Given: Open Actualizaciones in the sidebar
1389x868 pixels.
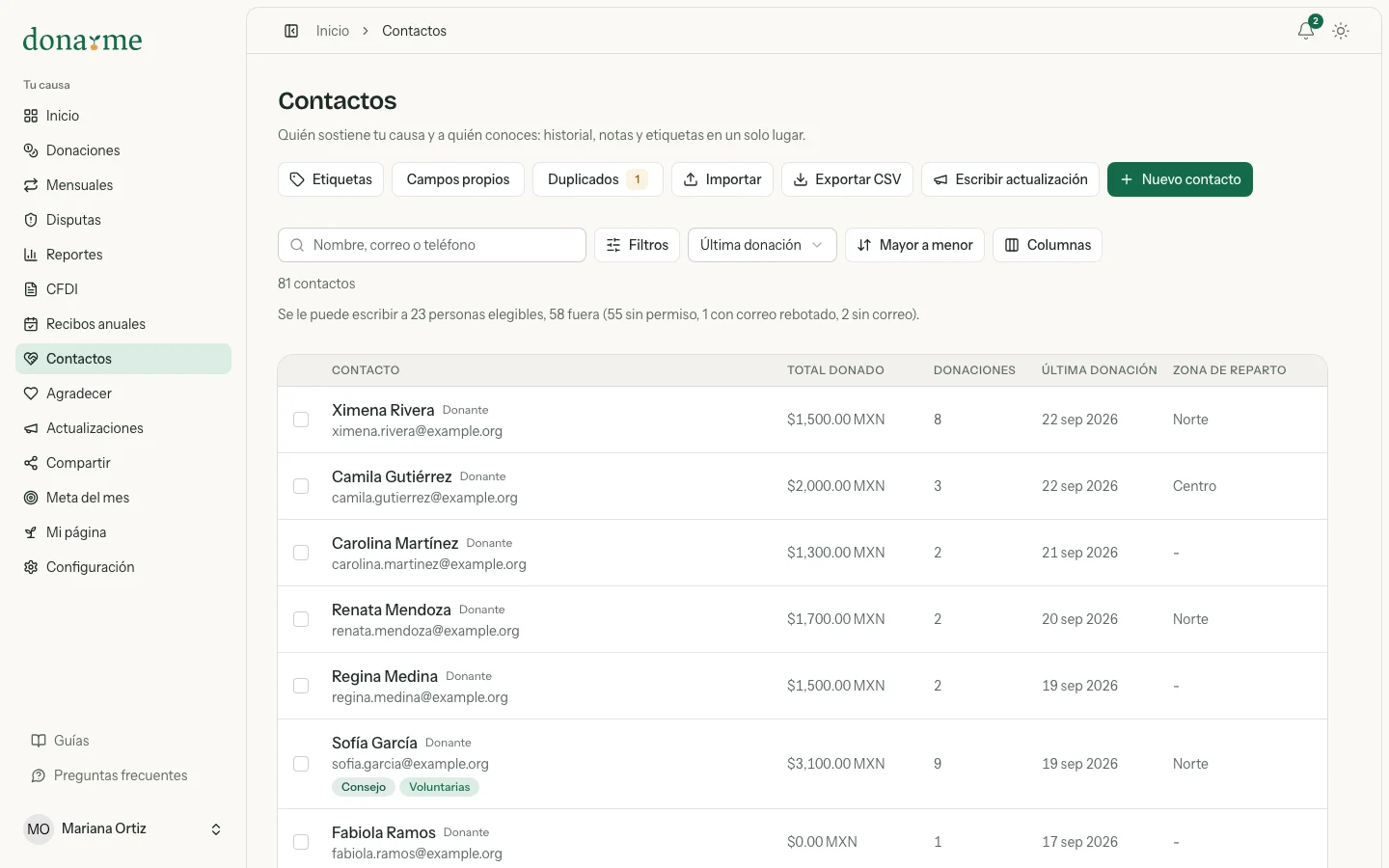Looking at the screenshot, I should [123, 428].
